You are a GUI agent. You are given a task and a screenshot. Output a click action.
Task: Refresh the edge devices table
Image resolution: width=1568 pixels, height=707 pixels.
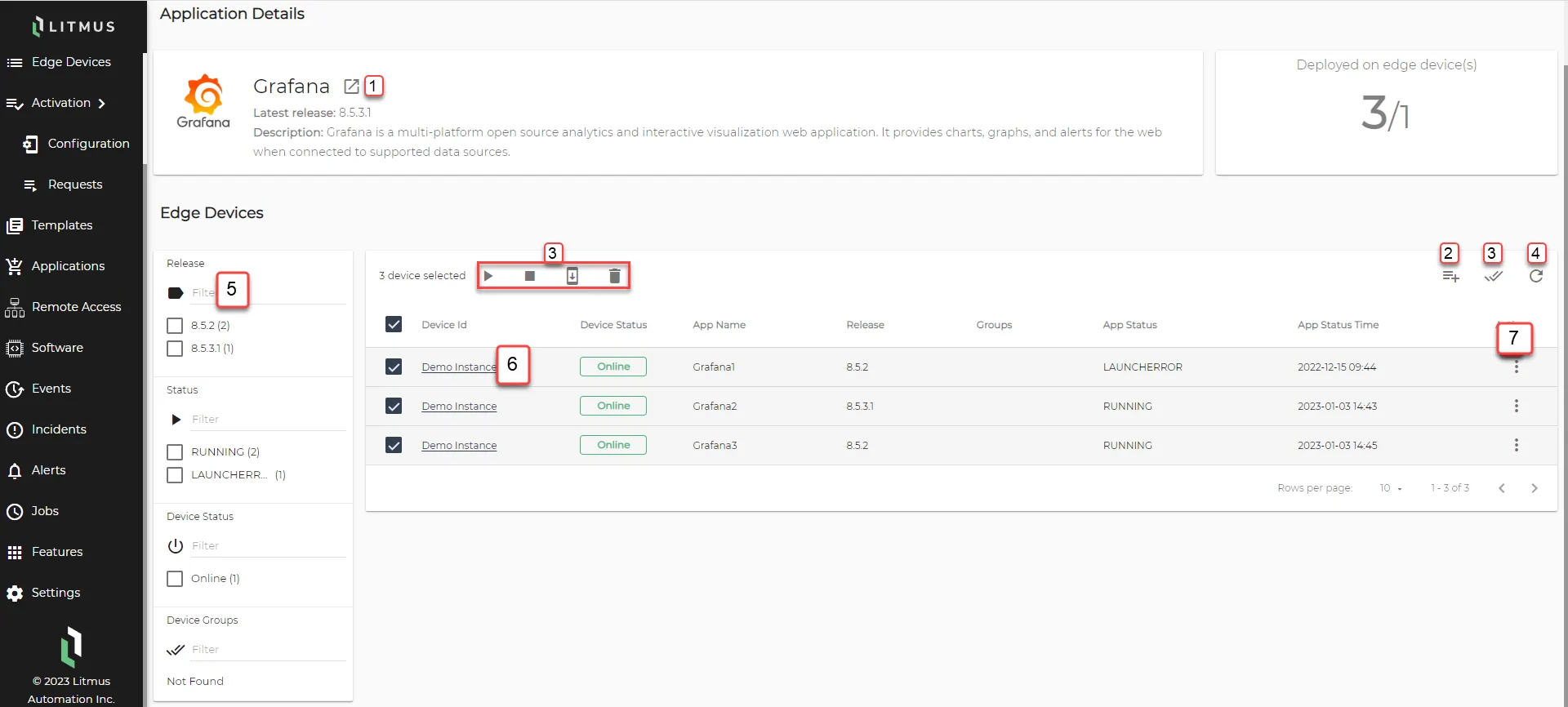tap(1536, 276)
